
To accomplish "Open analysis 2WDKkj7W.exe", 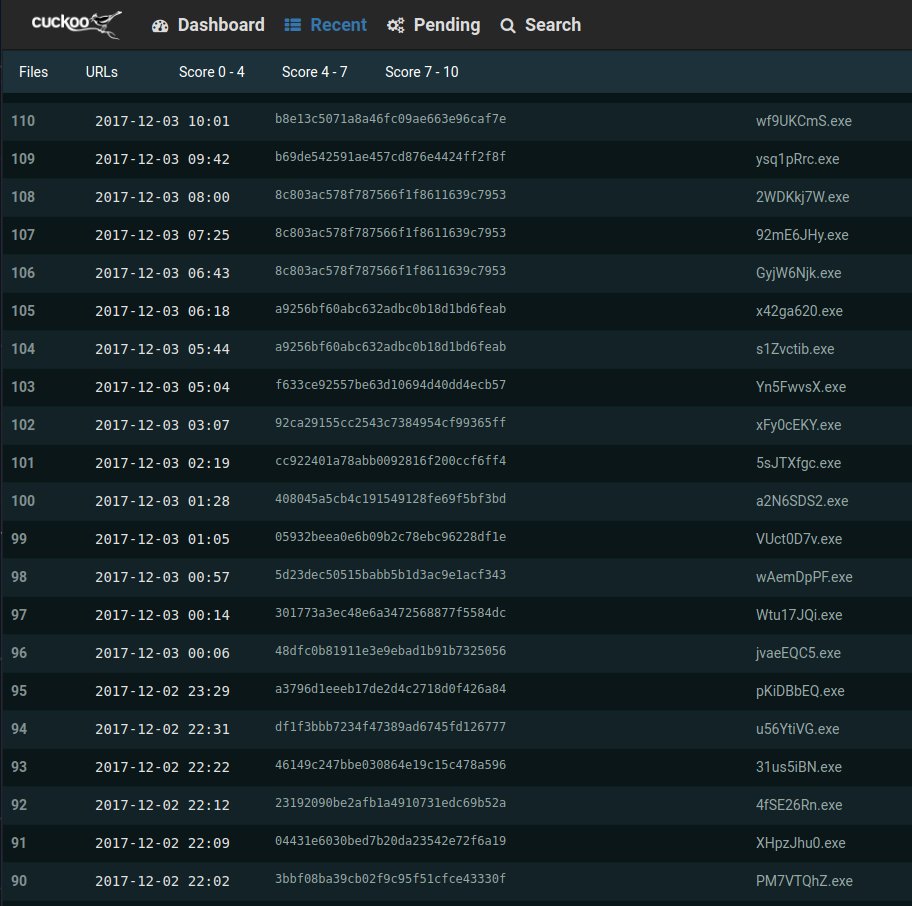I will point(803,197).
